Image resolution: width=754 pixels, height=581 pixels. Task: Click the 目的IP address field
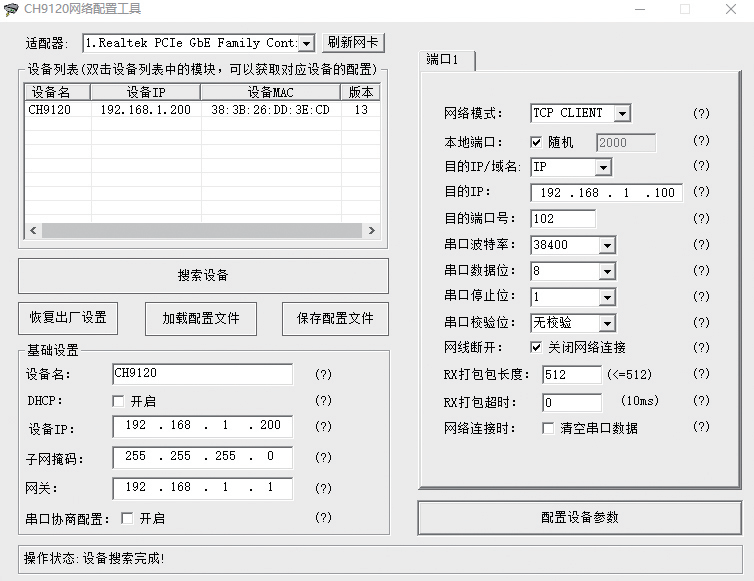pos(606,193)
